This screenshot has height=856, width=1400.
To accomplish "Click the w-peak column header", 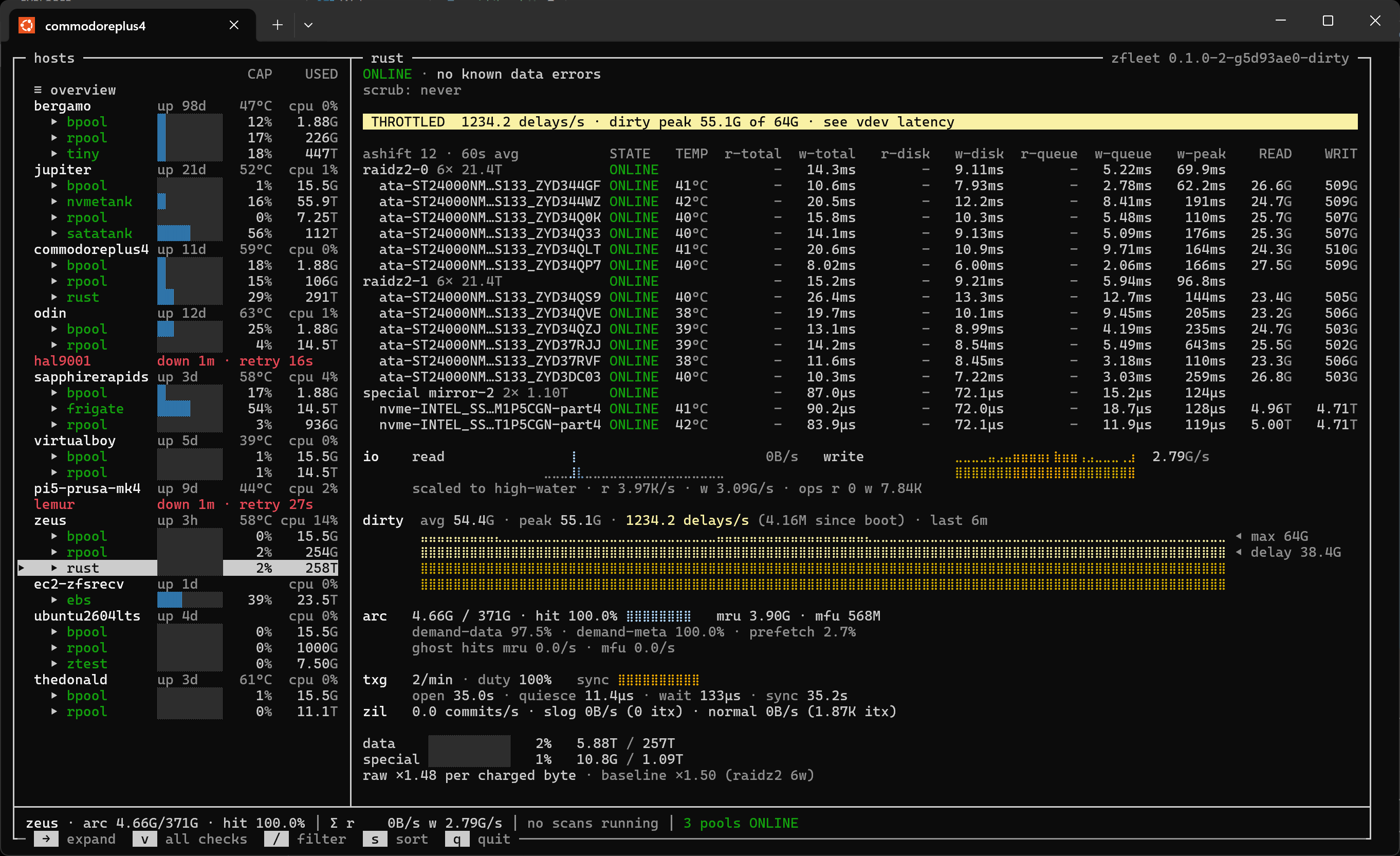I will coord(1201,154).
